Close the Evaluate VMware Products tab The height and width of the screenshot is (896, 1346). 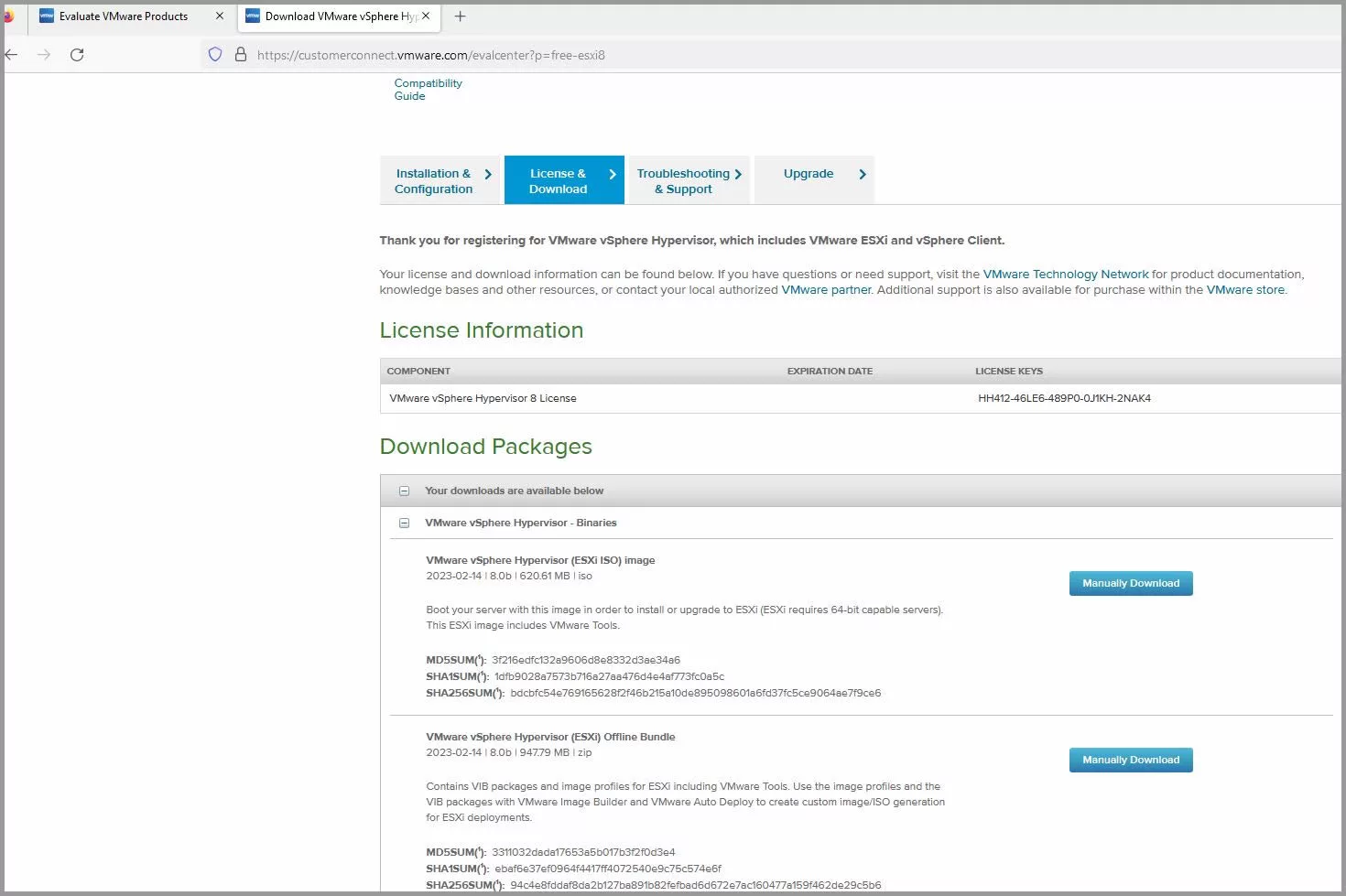point(220,16)
